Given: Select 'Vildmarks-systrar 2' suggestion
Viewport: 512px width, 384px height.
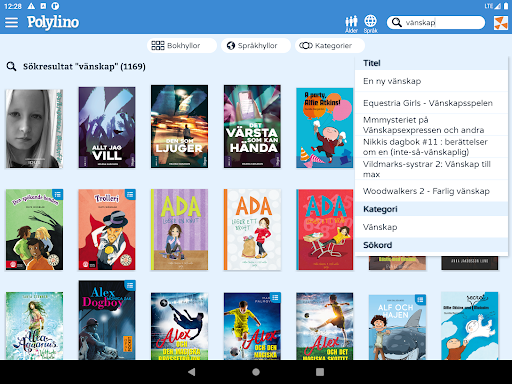Looking at the screenshot, I should click(x=431, y=169).
